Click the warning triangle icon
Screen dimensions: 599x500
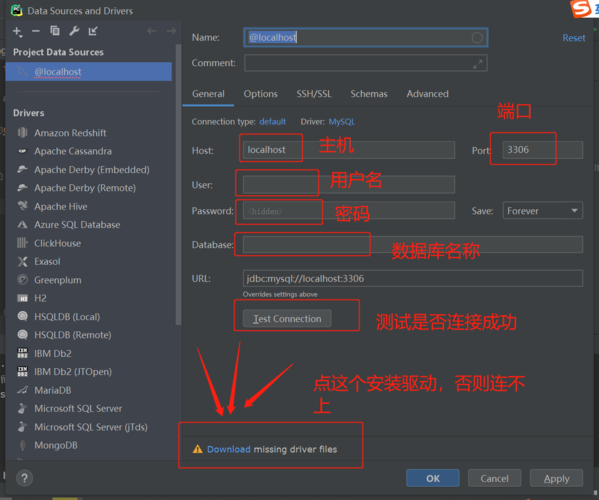[x=198, y=449]
